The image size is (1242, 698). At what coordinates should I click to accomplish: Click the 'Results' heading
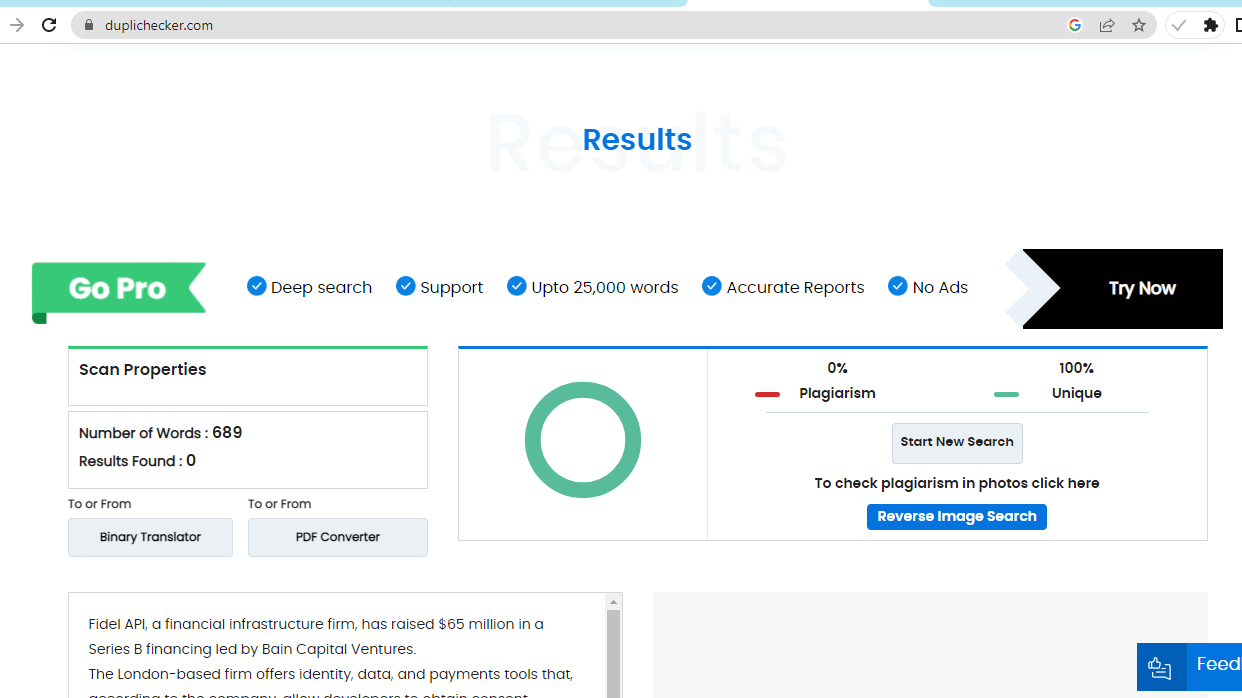click(637, 140)
